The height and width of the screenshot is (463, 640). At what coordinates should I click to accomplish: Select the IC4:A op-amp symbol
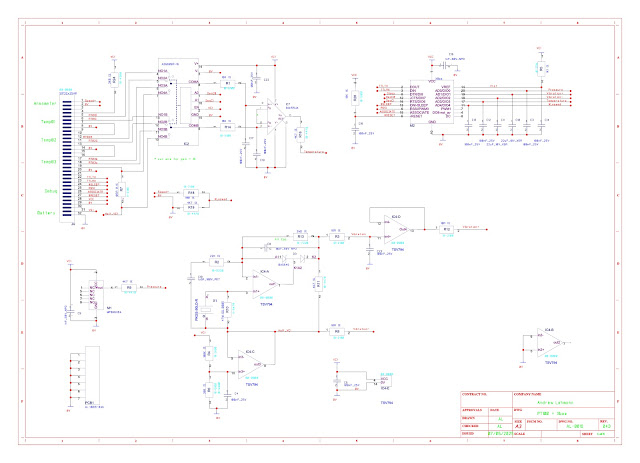tap(264, 284)
